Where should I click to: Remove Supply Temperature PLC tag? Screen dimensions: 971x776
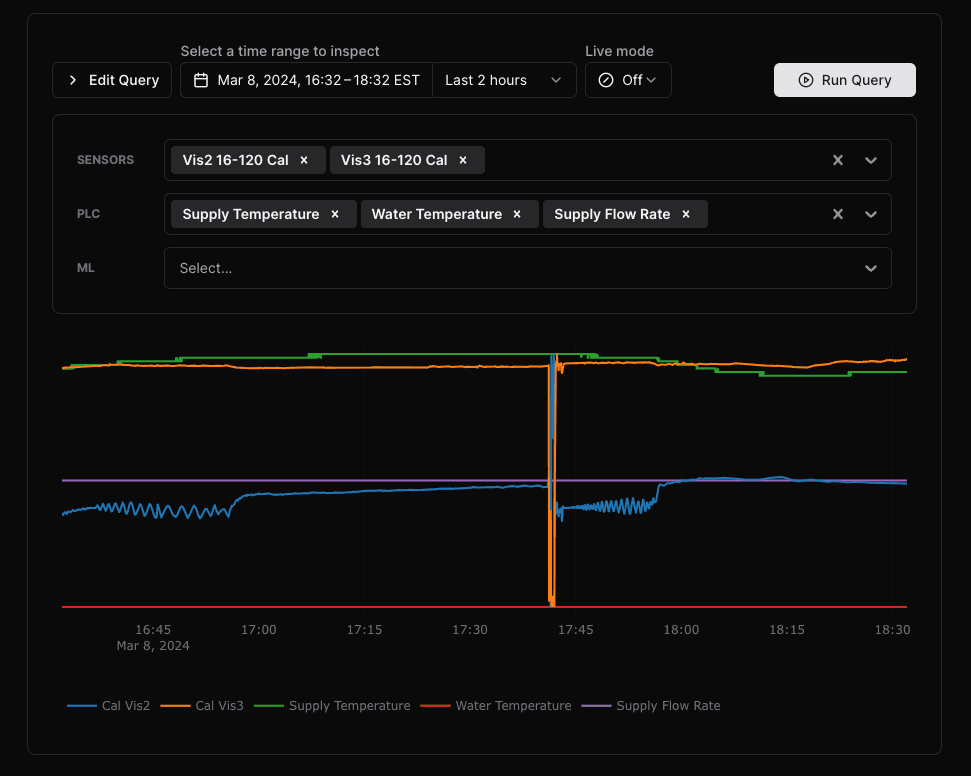click(335, 214)
